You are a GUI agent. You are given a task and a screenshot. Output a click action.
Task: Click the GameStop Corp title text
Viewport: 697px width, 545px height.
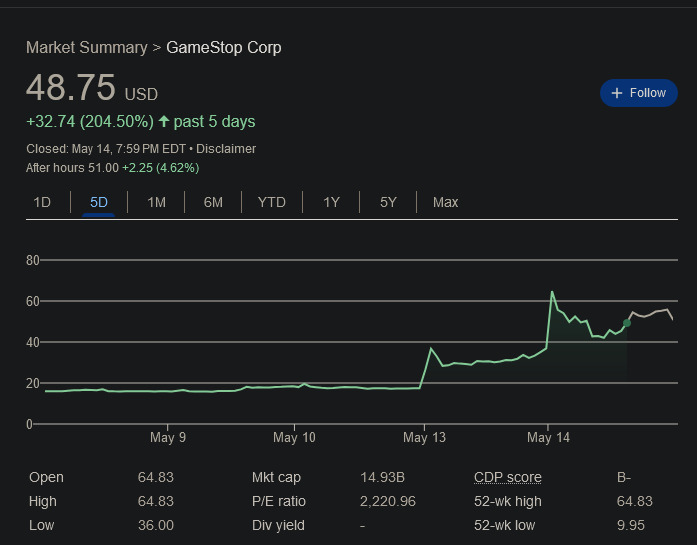coord(224,47)
